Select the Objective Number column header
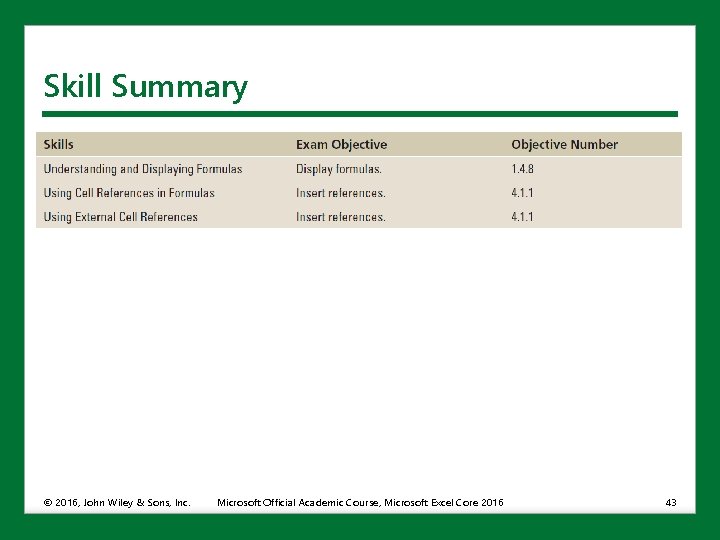Viewport: 720px width, 540px height. coord(564,145)
